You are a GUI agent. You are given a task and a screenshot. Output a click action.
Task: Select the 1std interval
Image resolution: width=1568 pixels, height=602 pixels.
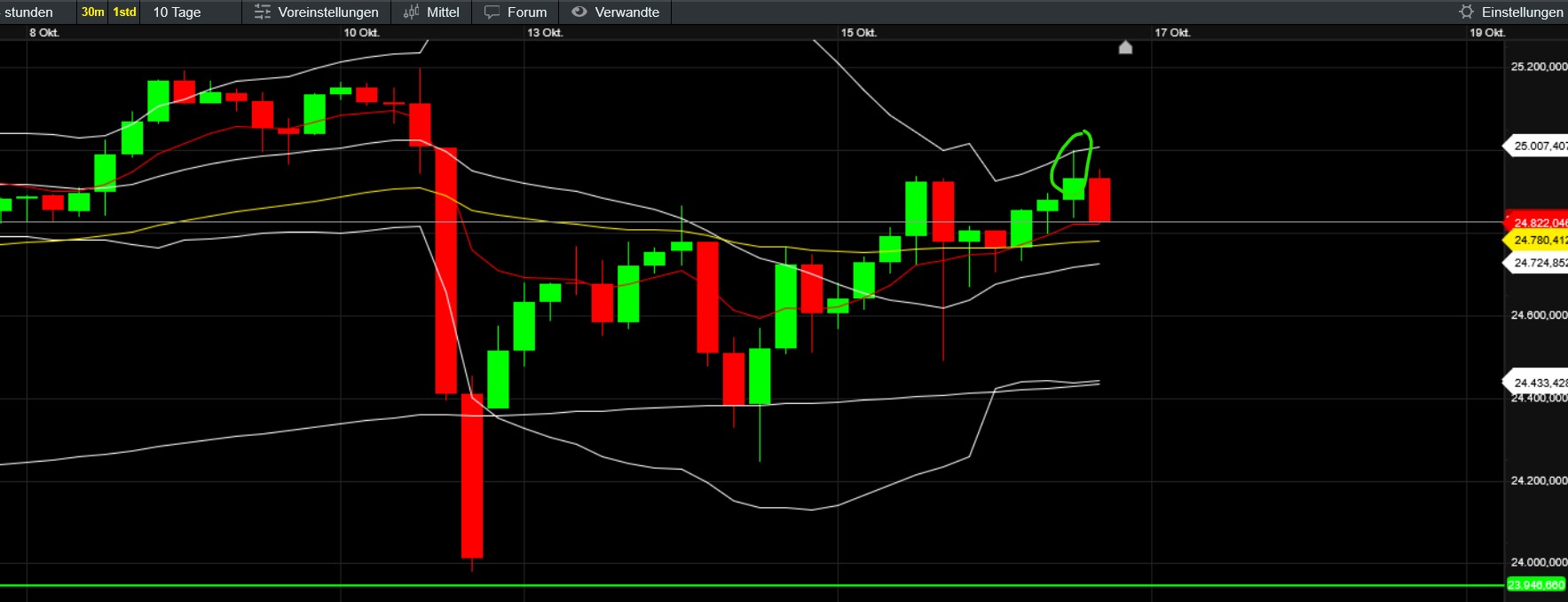click(x=124, y=12)
